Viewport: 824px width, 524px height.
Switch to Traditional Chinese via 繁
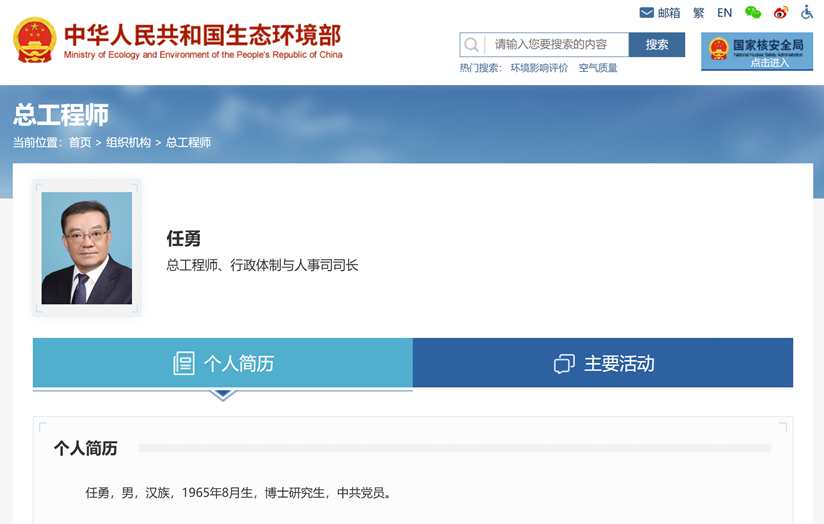[698, 13]
